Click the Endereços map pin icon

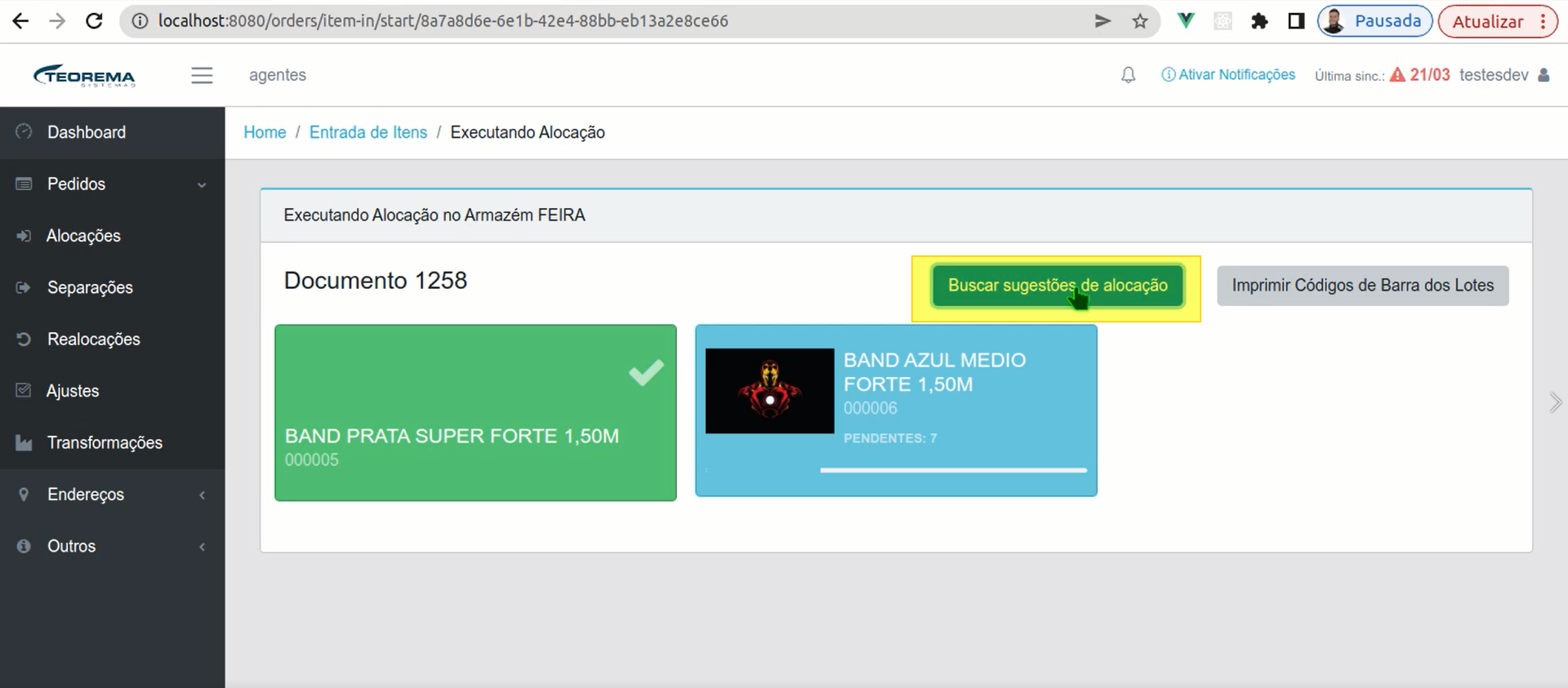point(24,494)
